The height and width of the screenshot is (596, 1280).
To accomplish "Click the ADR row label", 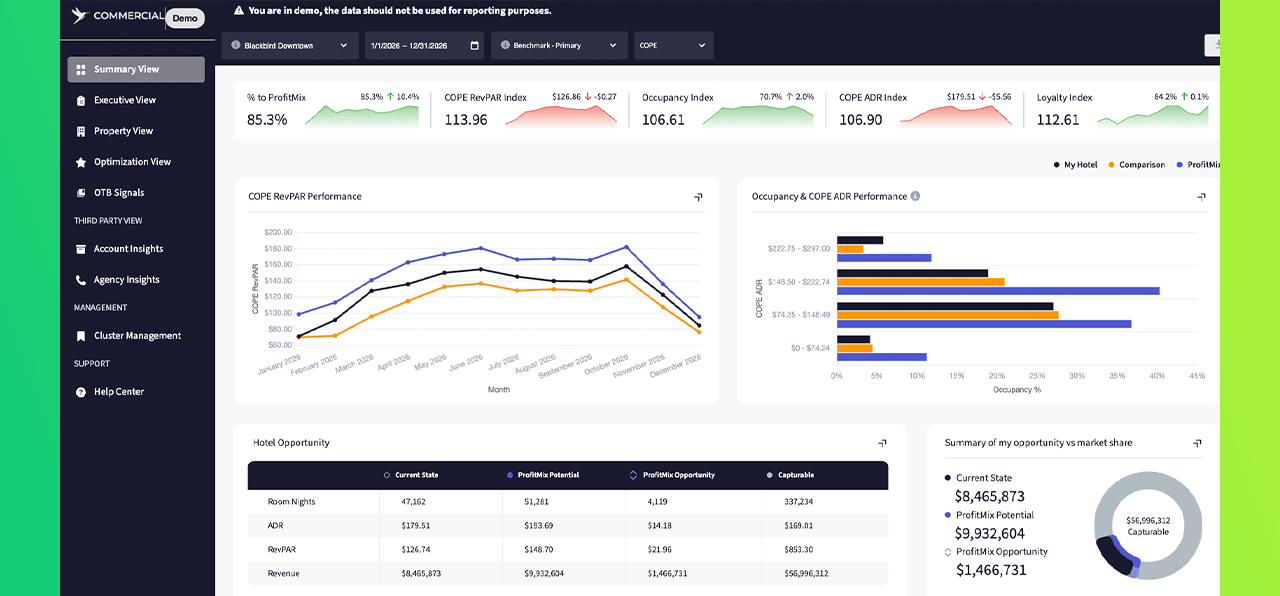I will (276, 526).
